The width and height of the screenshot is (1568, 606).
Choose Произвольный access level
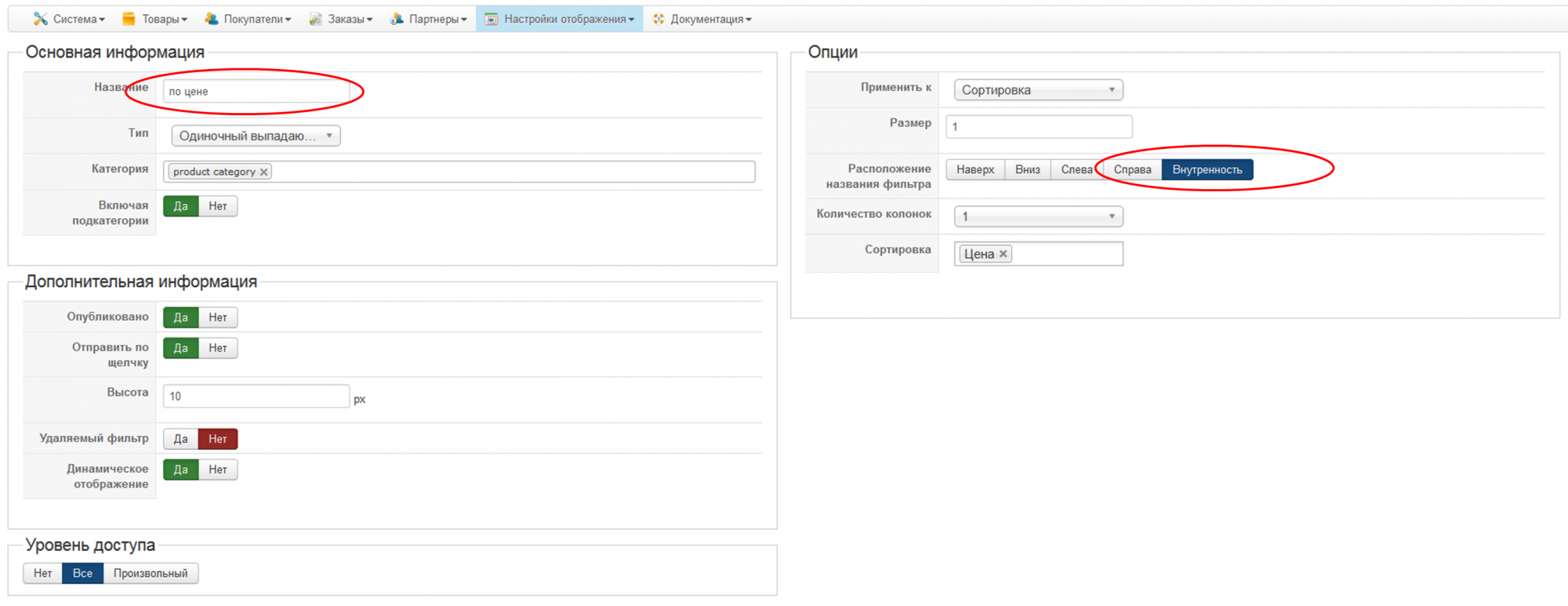151,573
